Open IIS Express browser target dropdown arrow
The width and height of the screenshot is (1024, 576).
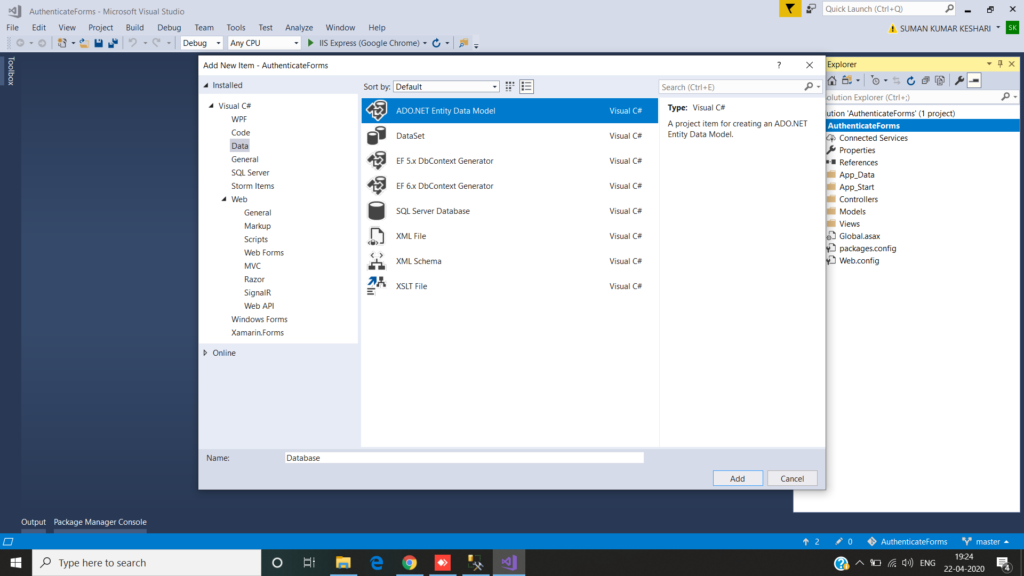pos(424,43)
